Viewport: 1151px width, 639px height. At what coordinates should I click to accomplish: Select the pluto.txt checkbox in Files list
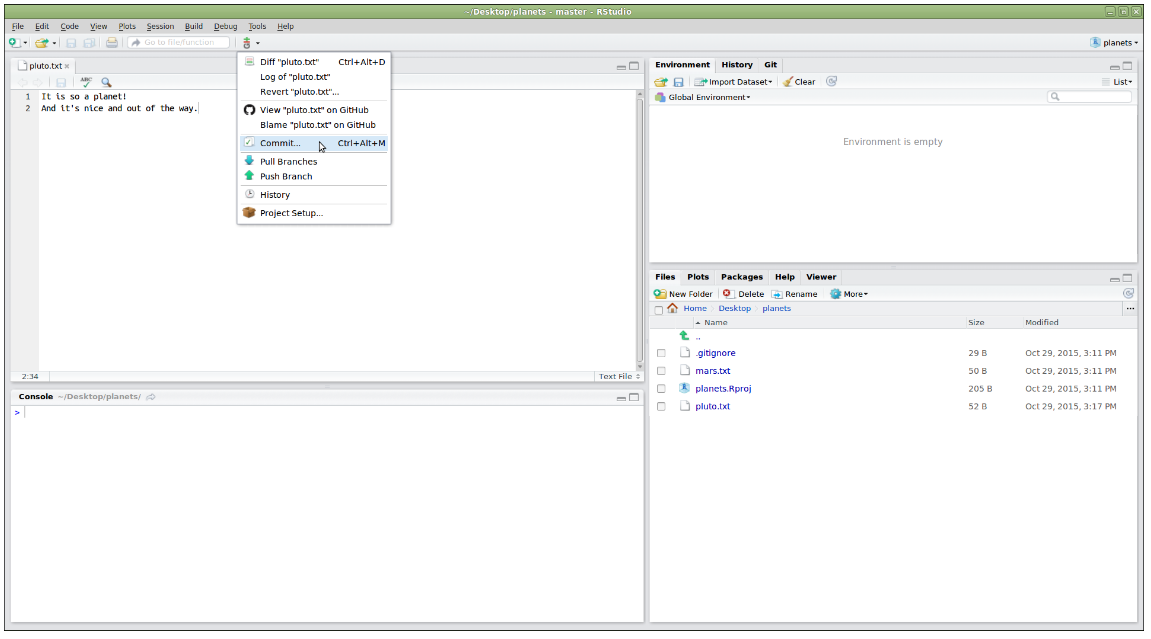(x=661, y=407)
